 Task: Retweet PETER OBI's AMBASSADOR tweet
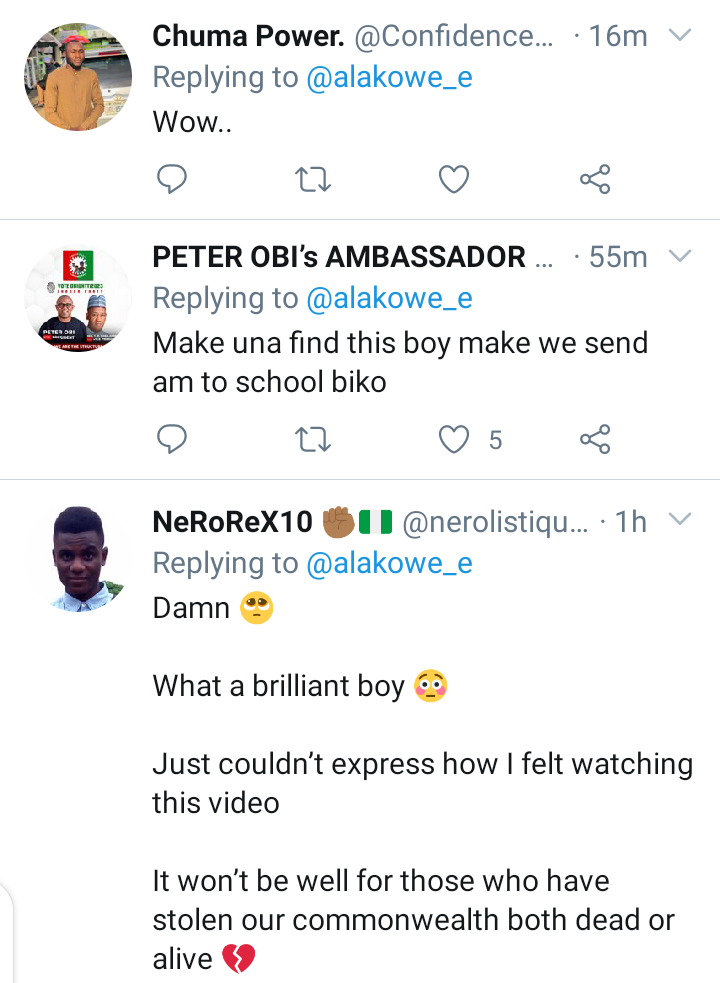click(314, 439)
